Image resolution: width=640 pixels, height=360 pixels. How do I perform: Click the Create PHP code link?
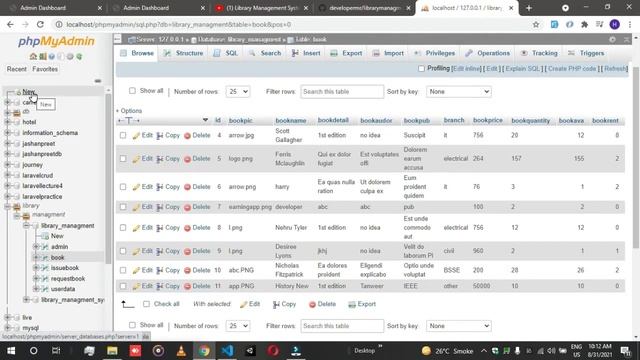point(572,69)
